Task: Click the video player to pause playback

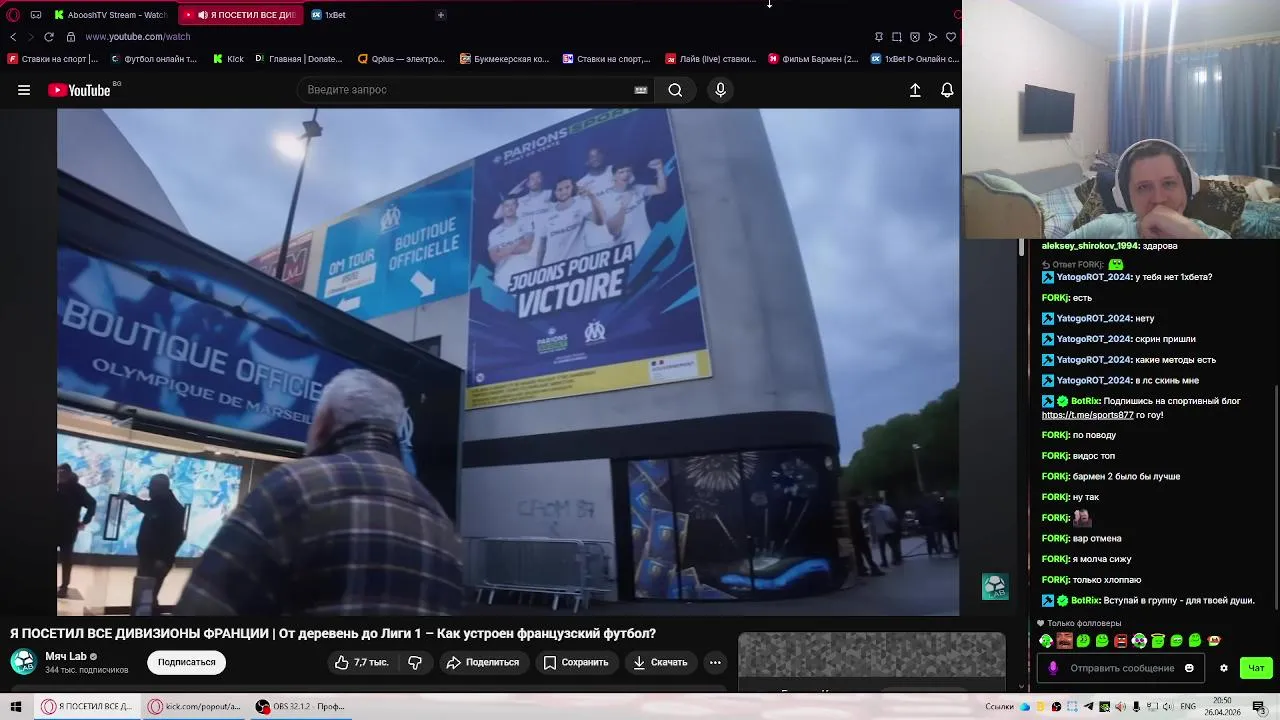Action: pyautogui.click(x=508, y=362)
